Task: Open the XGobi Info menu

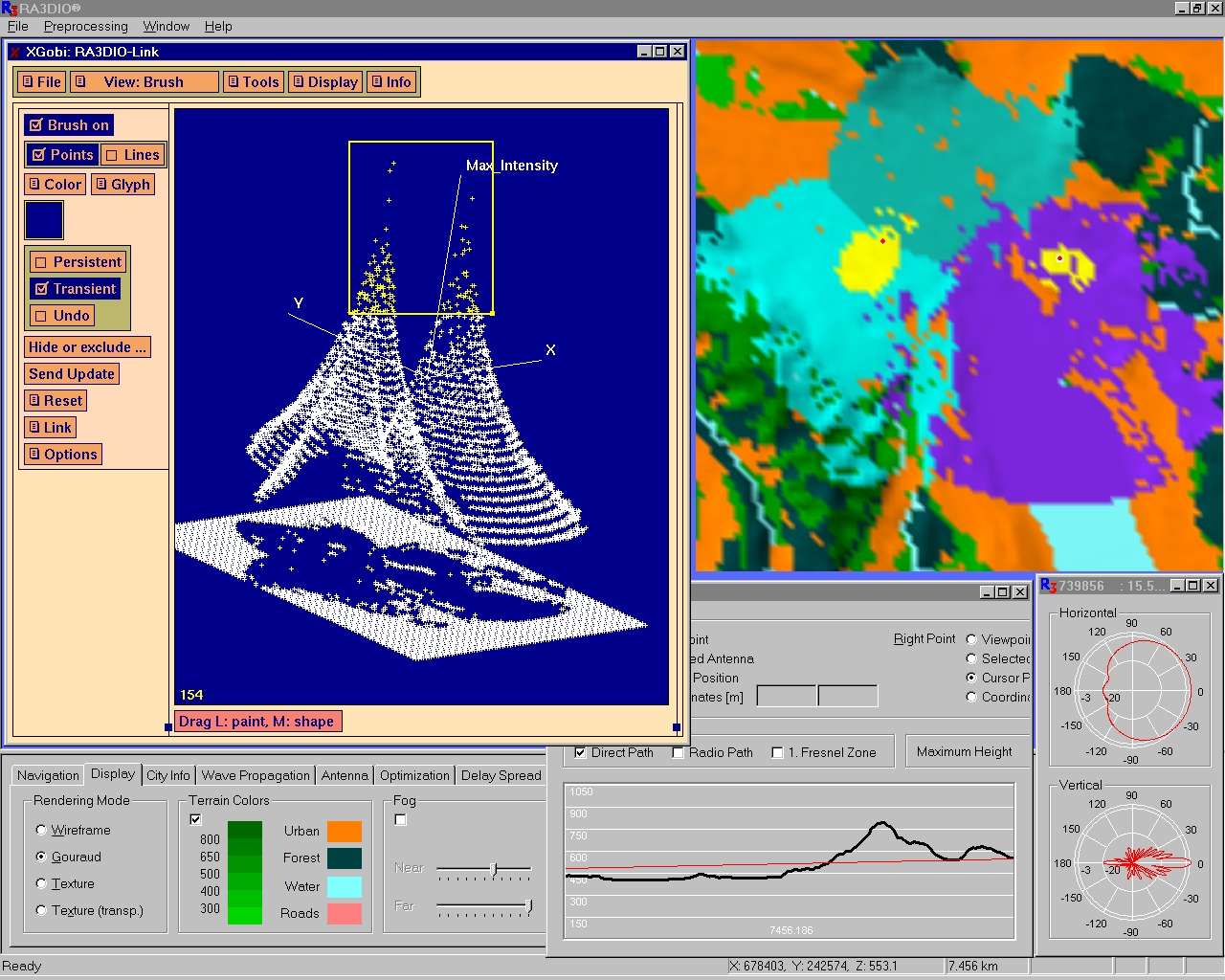Action: (x=391, y=82)
